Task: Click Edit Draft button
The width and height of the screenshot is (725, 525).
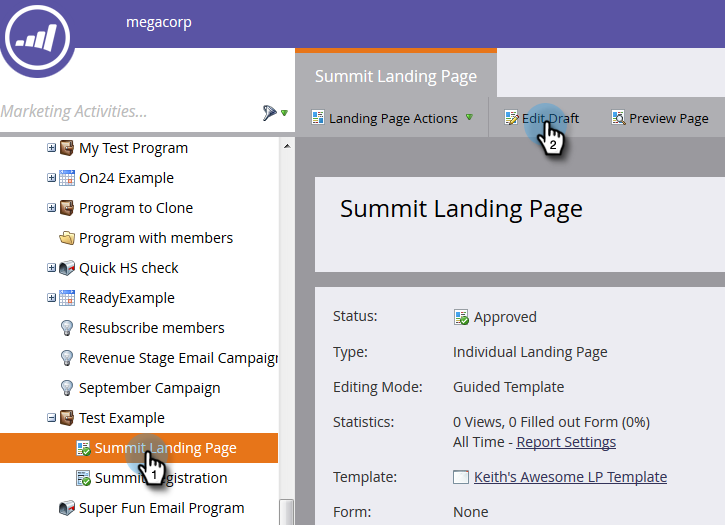Action: pos(541,118)
